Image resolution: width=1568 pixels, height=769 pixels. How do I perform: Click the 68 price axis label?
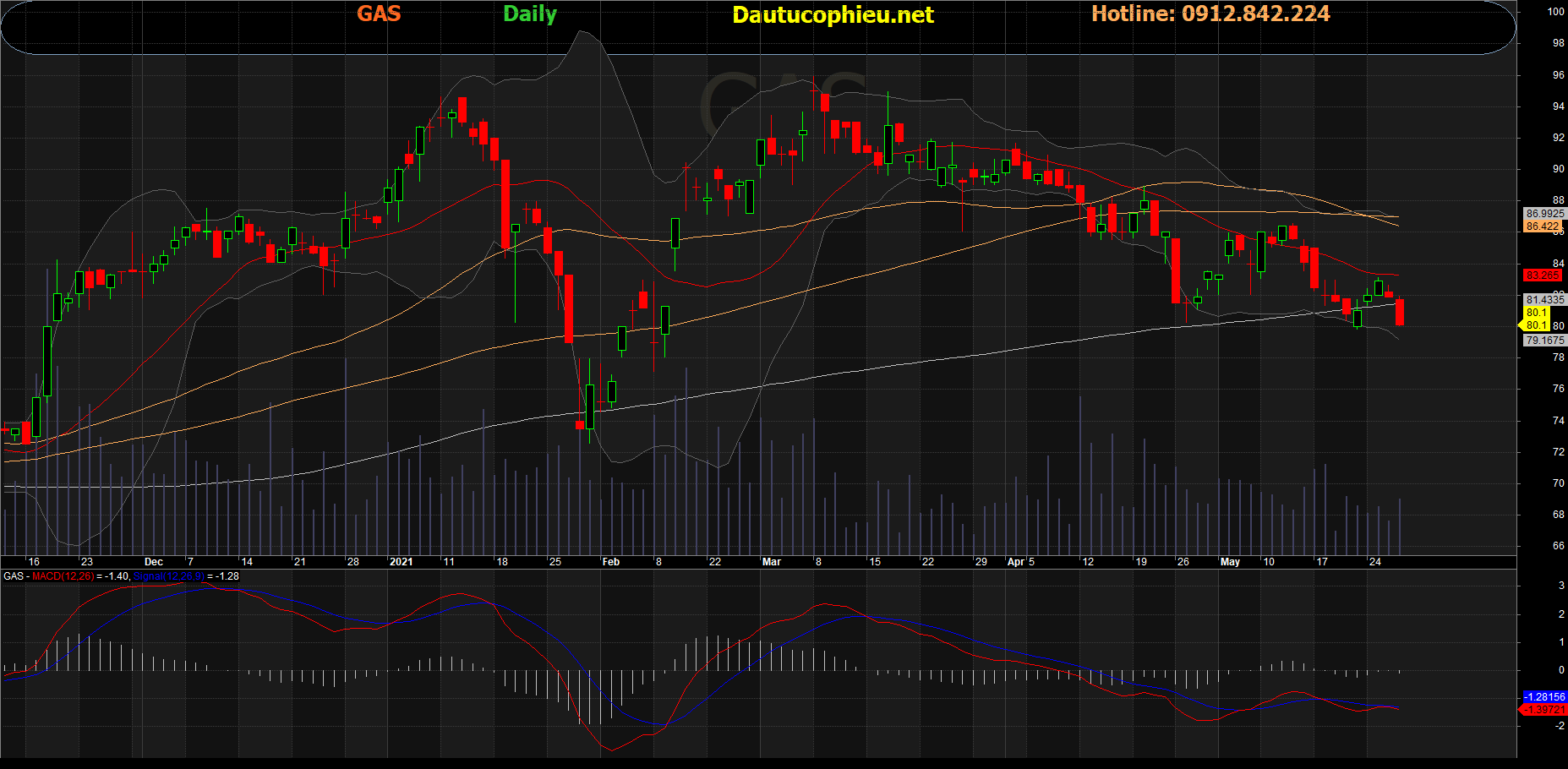click(1559, 515)
